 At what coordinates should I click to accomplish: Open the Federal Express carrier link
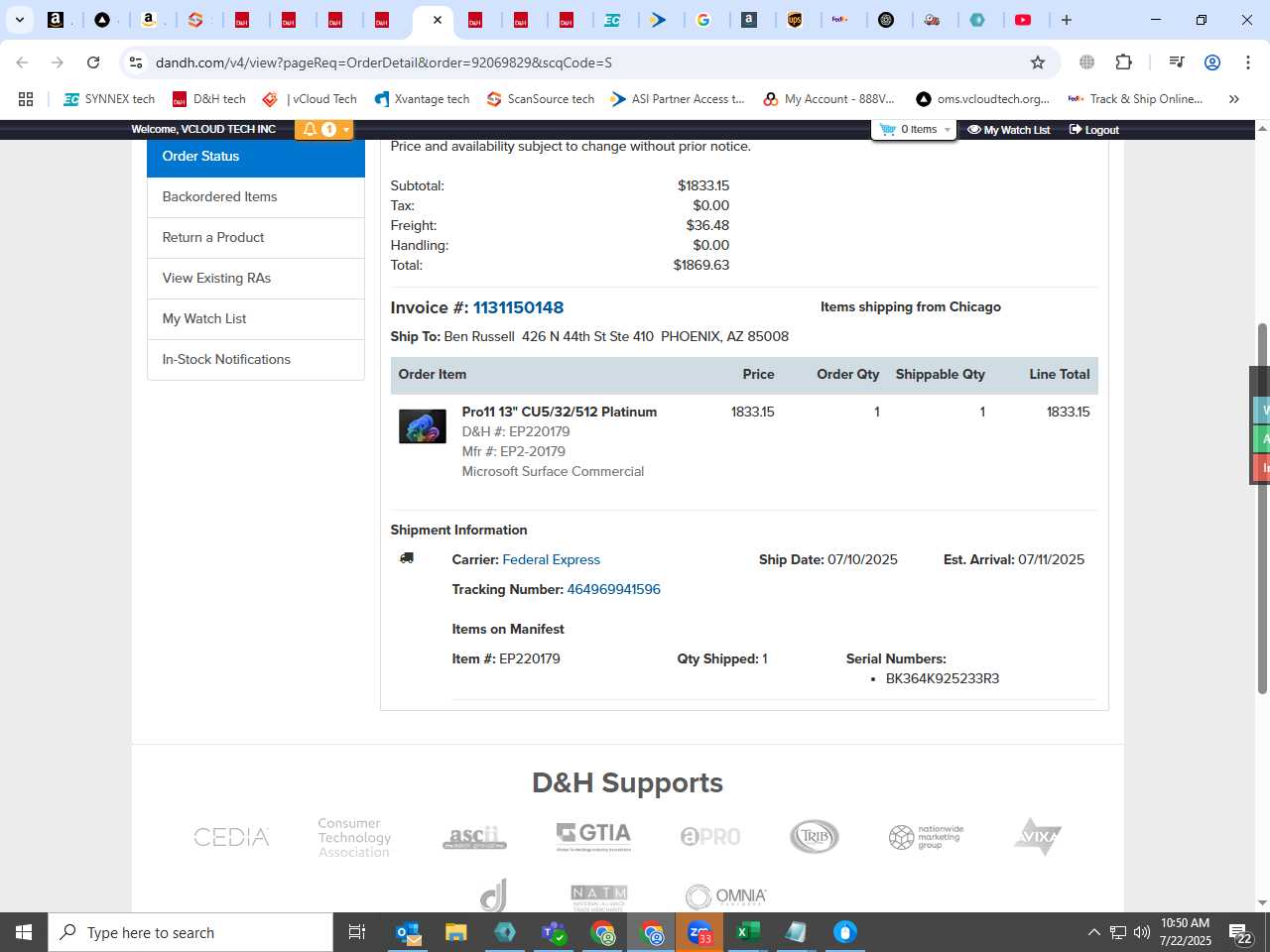(x=551, y=559)
